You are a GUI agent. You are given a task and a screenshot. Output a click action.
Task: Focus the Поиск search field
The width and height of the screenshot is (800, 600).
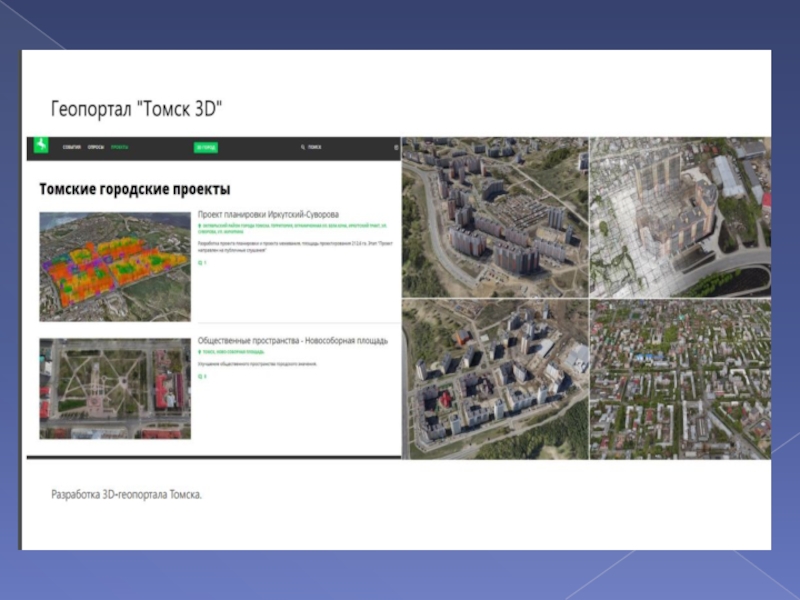[316, 147]
